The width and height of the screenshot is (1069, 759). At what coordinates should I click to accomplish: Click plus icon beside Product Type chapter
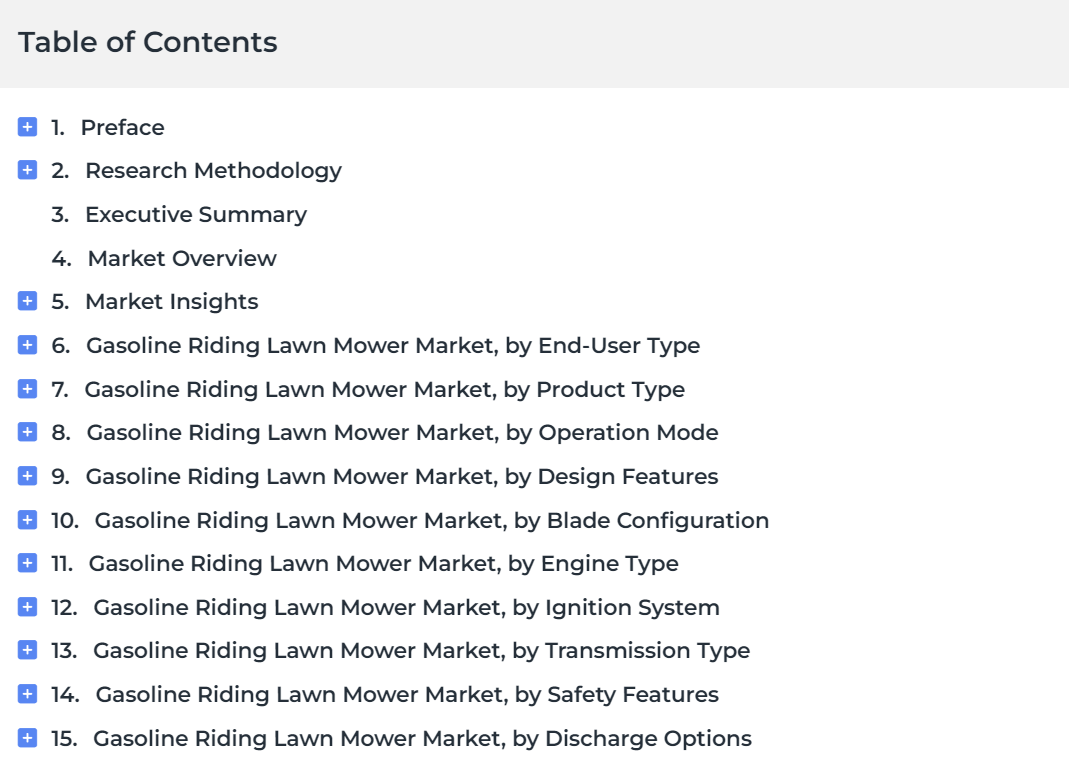tap(27, 389)
